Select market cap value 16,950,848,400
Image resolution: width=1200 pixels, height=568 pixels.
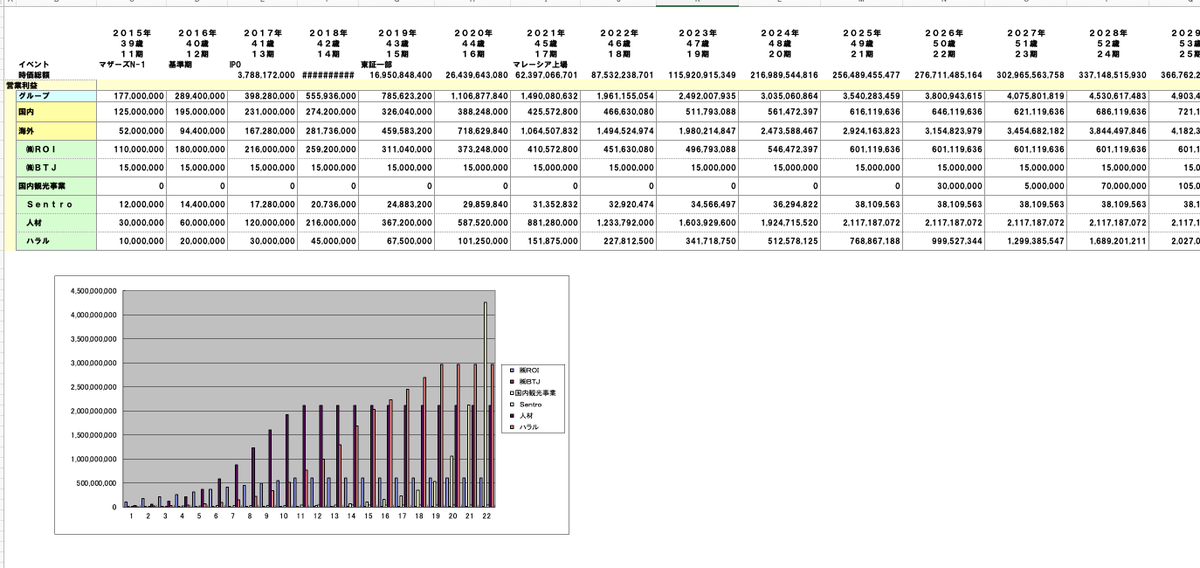(x=400, y=75)
